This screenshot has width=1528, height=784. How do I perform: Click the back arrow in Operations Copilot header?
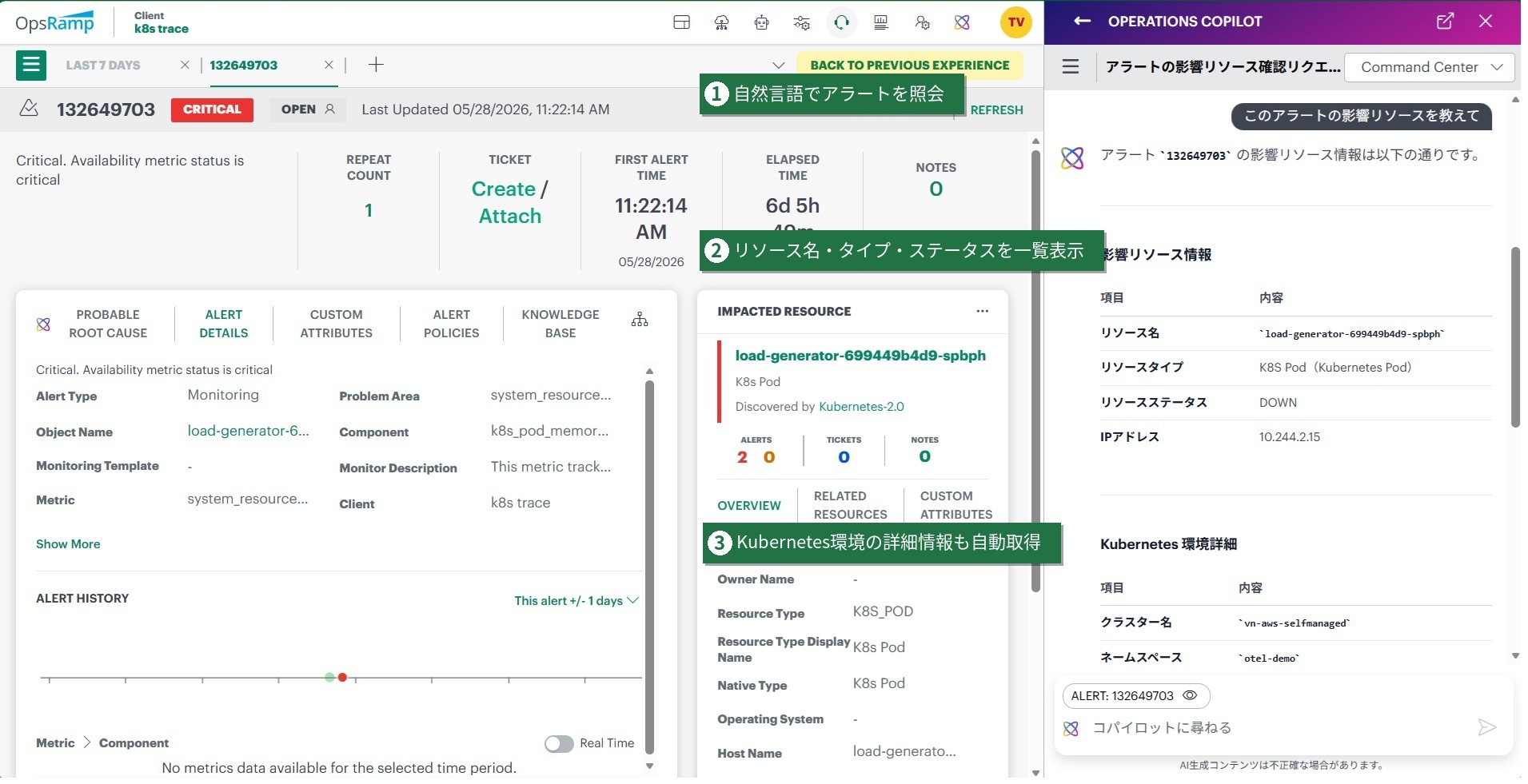click(1082, 22)
